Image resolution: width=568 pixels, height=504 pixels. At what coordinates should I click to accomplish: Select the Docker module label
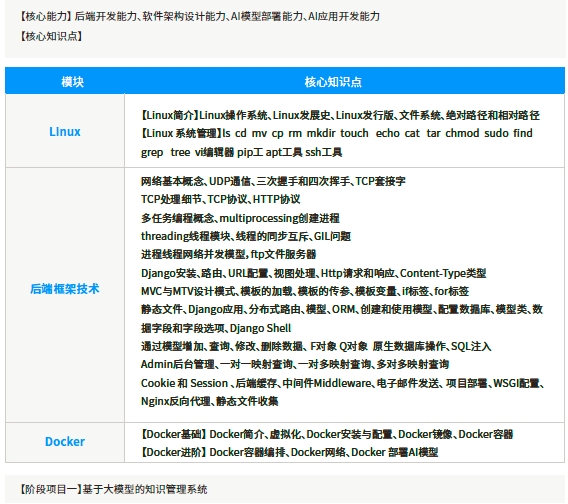point(65,442)
